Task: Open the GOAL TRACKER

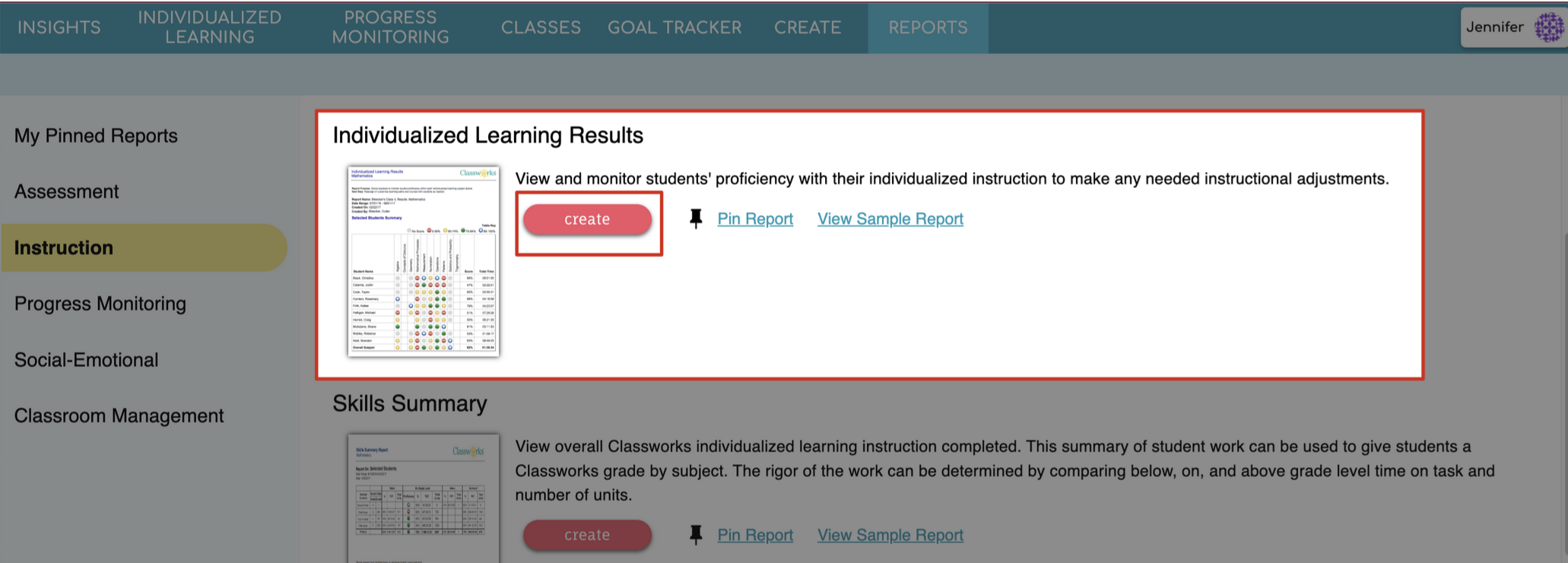Action: pyautogui.click(x=674, y=27)
